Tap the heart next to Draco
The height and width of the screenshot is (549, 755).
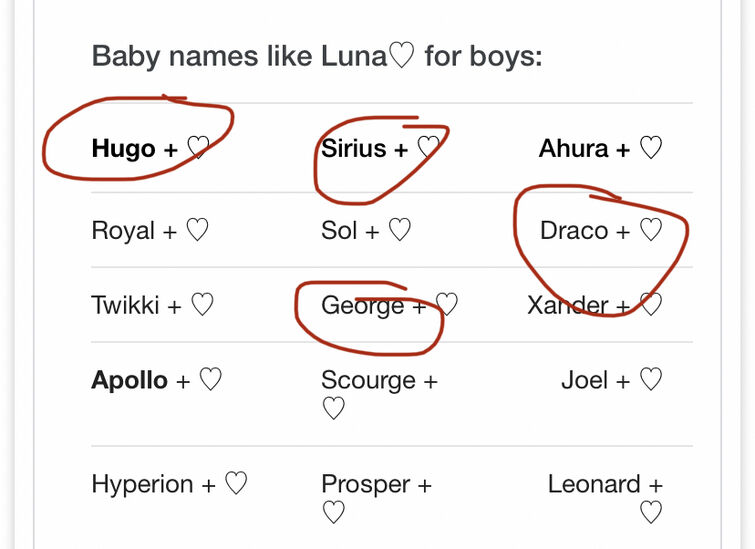pyautogui.click(x=651, y=230)
